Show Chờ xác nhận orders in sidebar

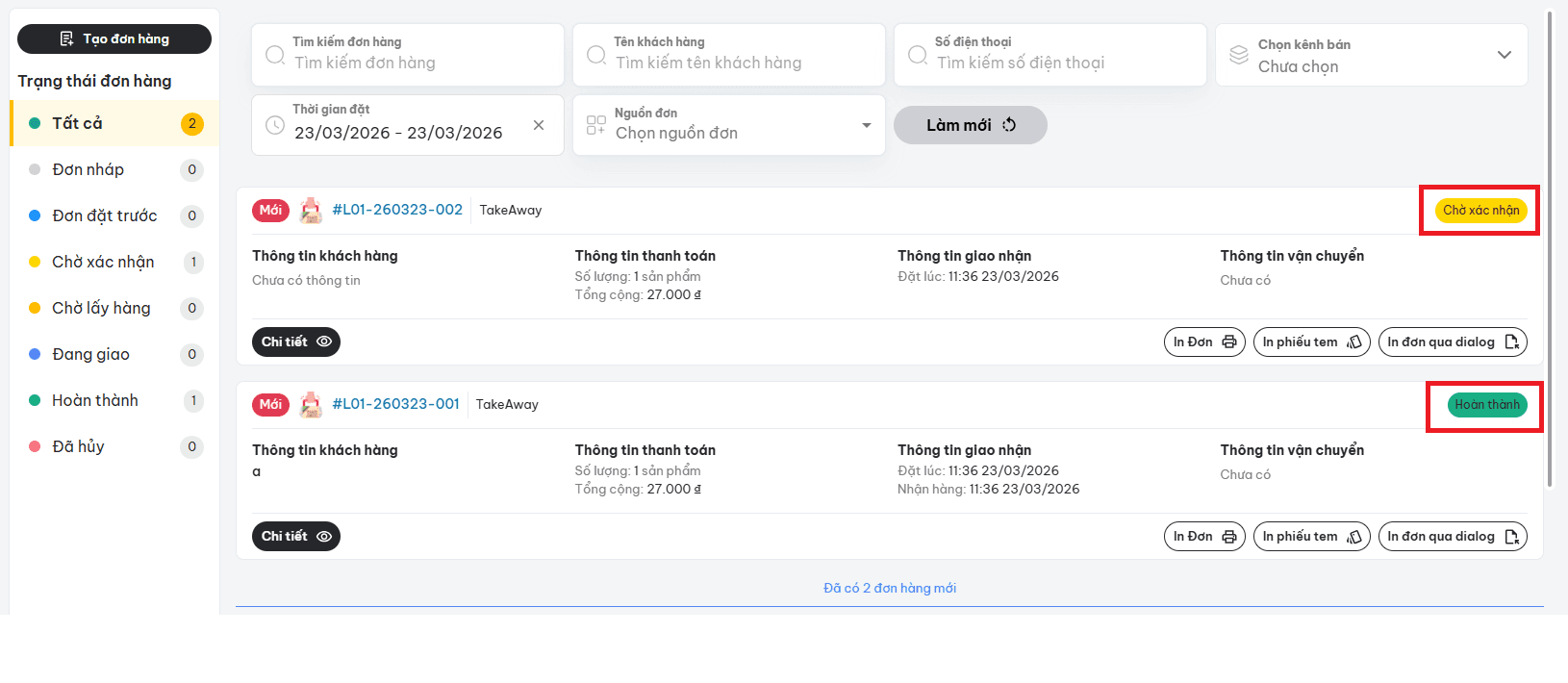[114, 262]
